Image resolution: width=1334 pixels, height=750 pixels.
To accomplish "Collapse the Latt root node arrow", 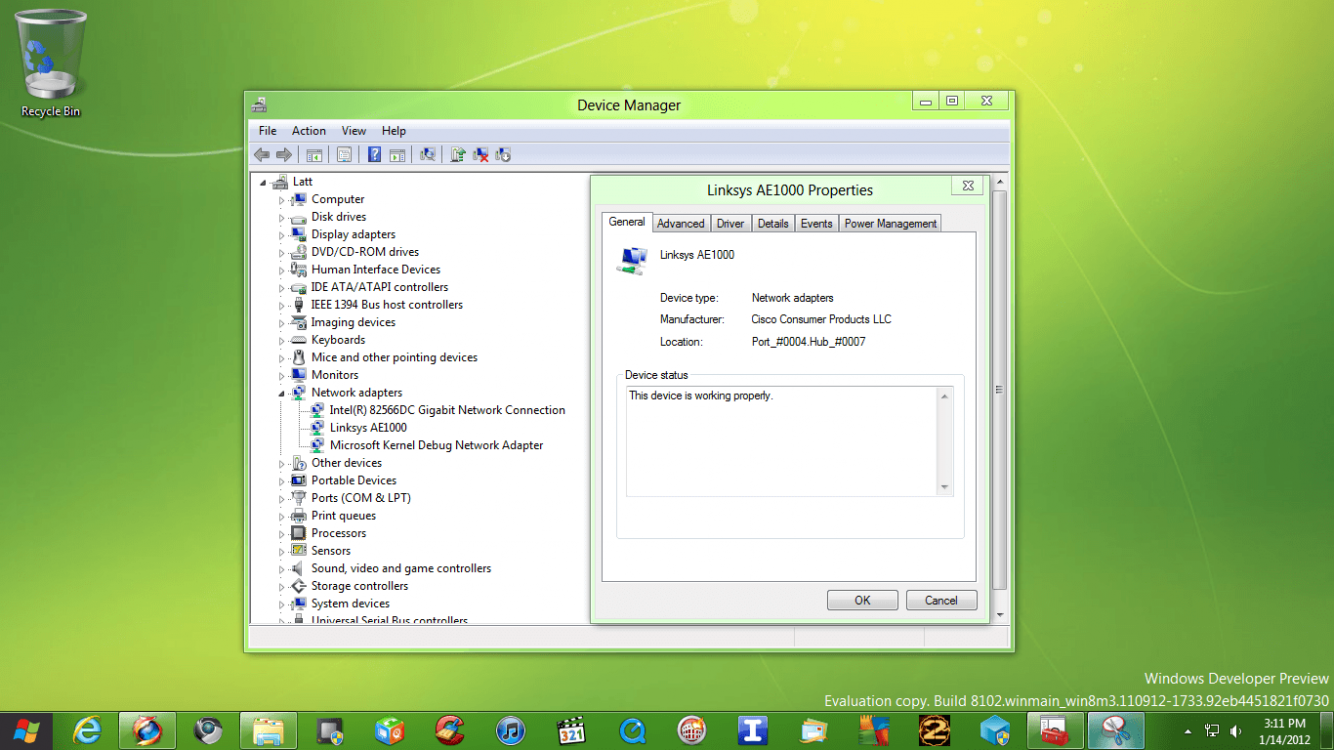I will [264, 182].
